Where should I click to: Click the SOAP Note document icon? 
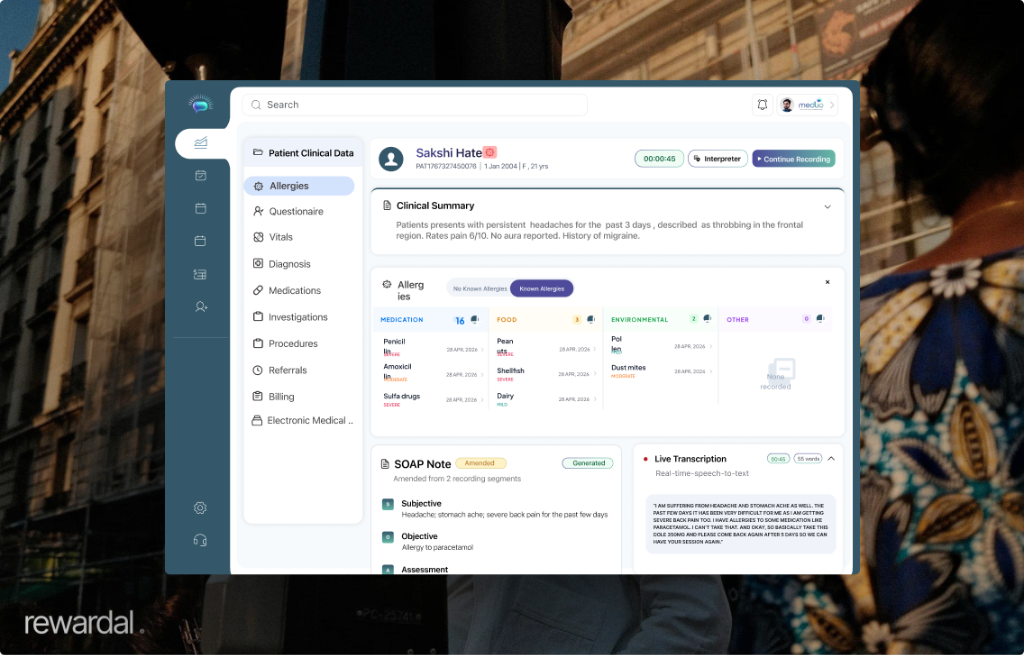click(385, 464)
